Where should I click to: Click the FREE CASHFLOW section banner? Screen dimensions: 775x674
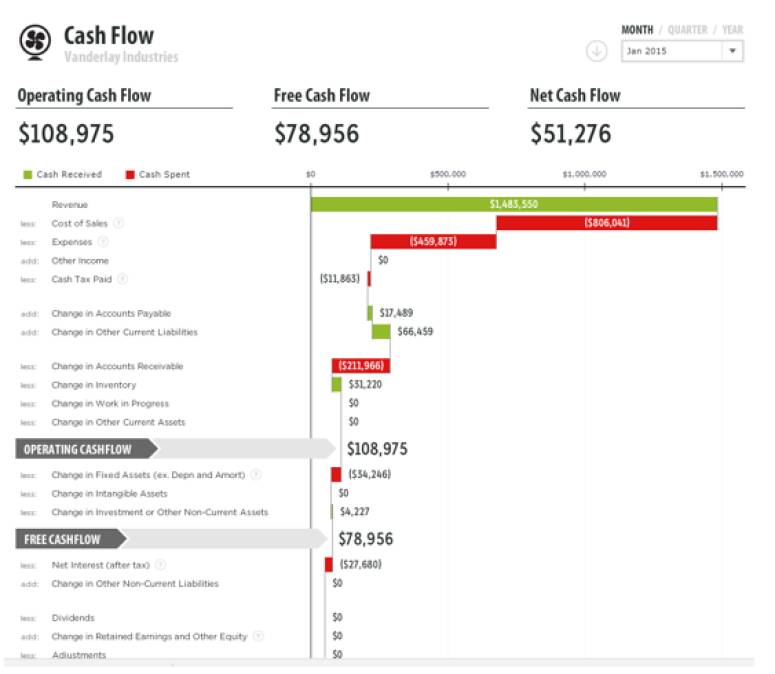(71, 539)
